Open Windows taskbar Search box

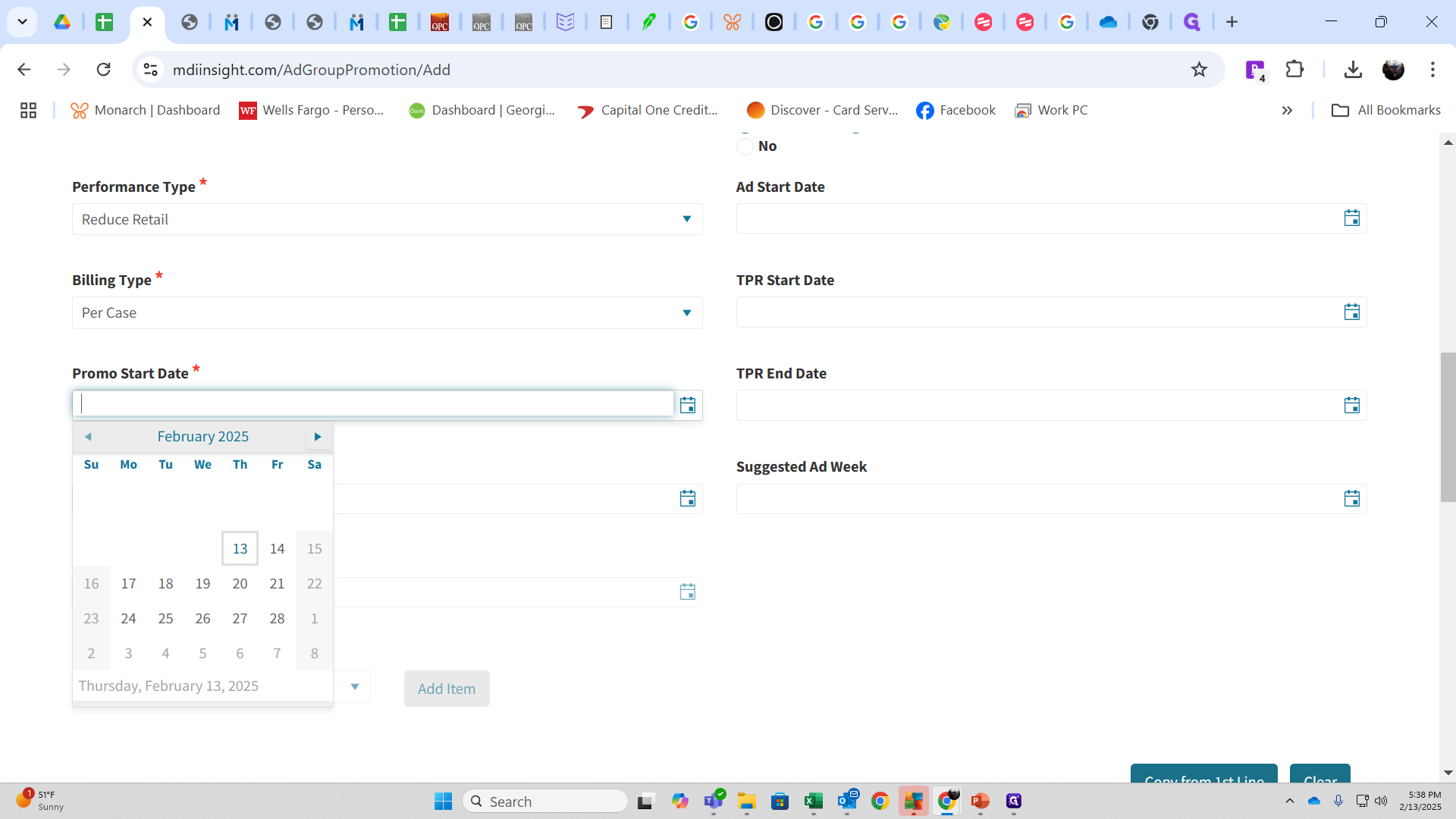tap(545, 801)
